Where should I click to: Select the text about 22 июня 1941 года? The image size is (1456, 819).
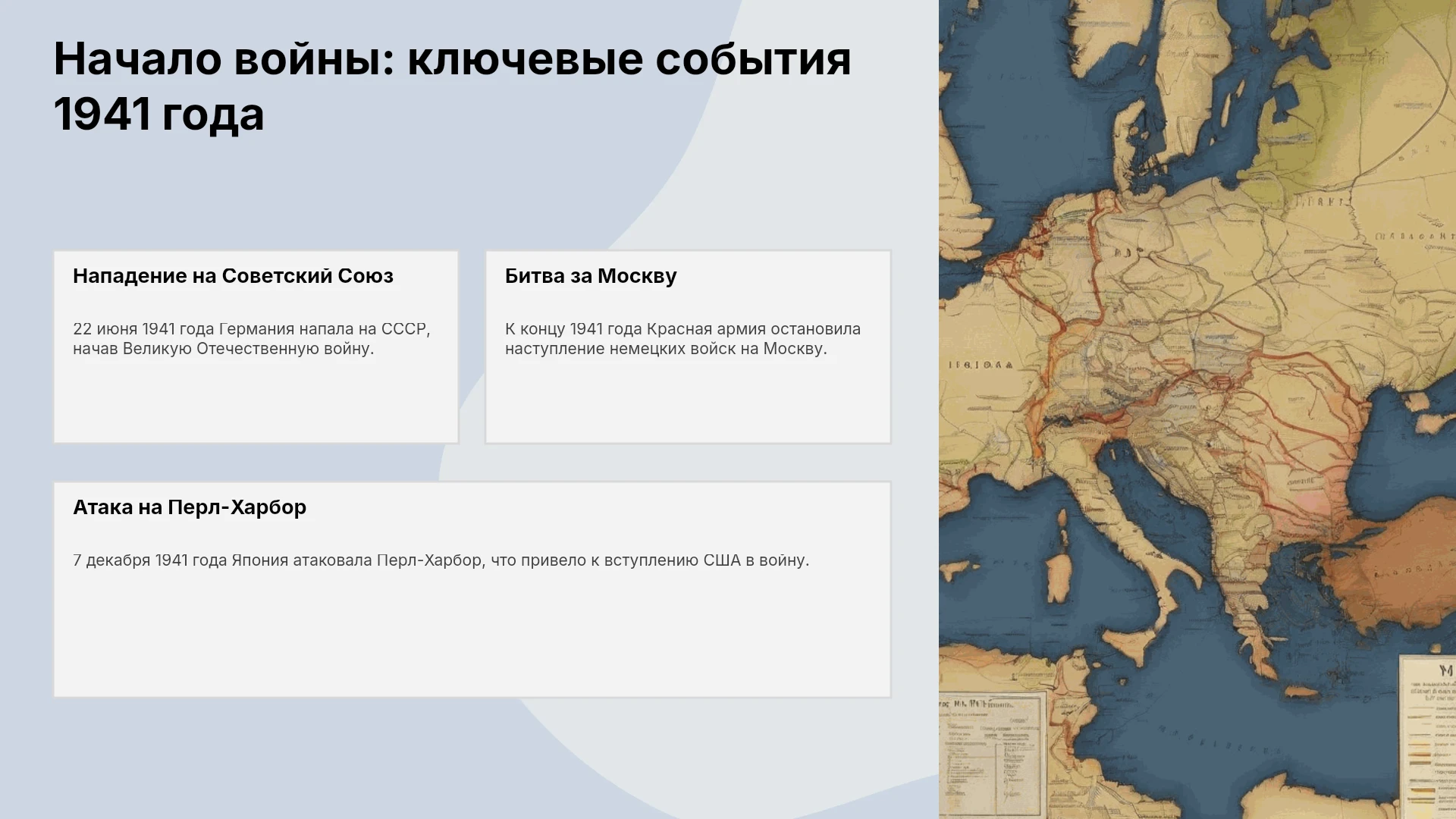tap(252, 339)
